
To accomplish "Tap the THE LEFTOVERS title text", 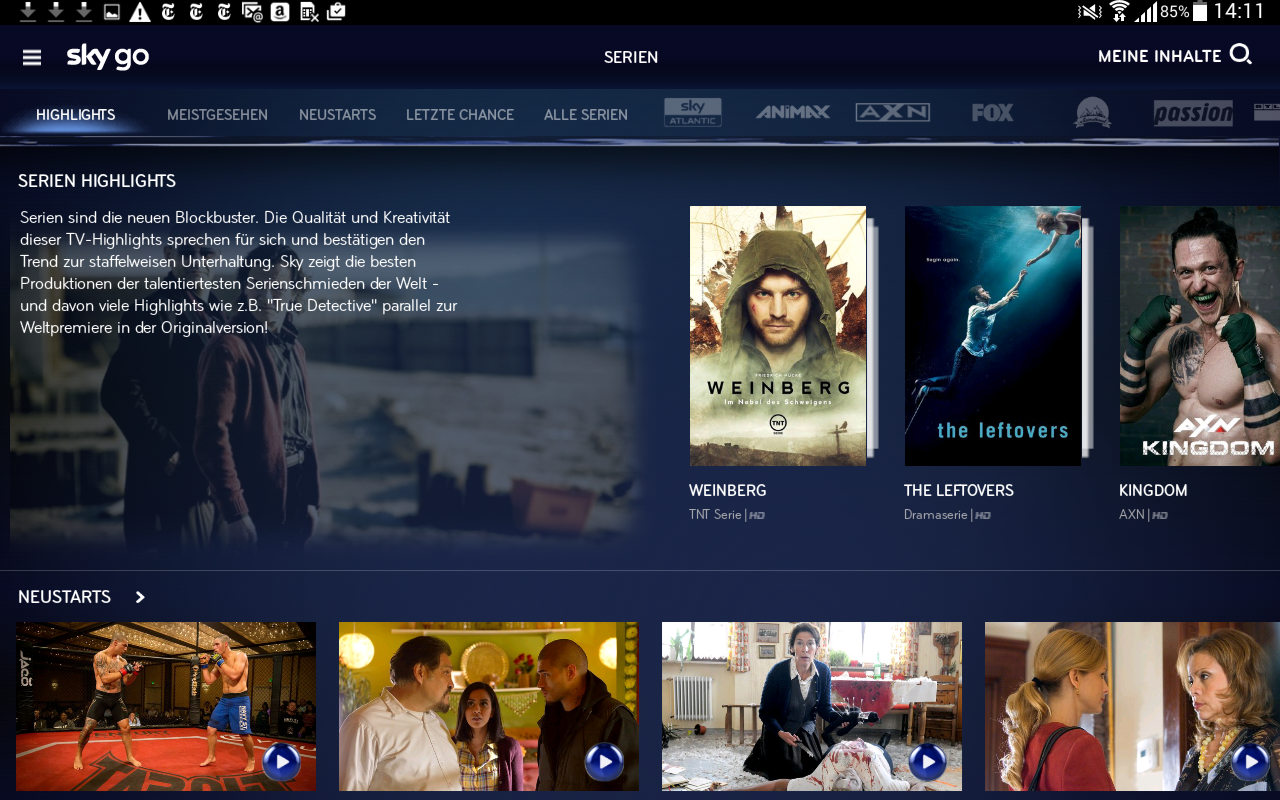I will (959, 491).
